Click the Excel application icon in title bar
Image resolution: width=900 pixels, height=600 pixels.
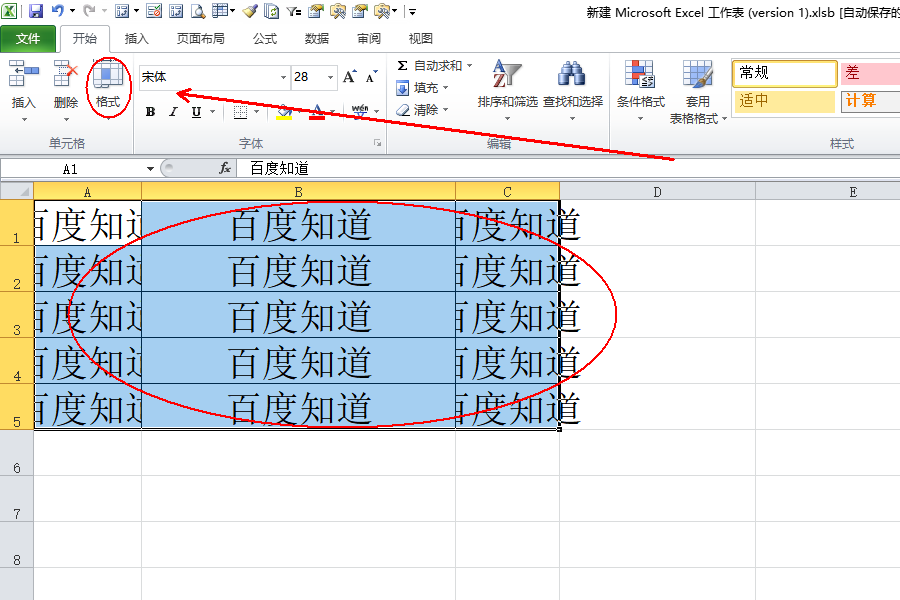pos(10,11)
